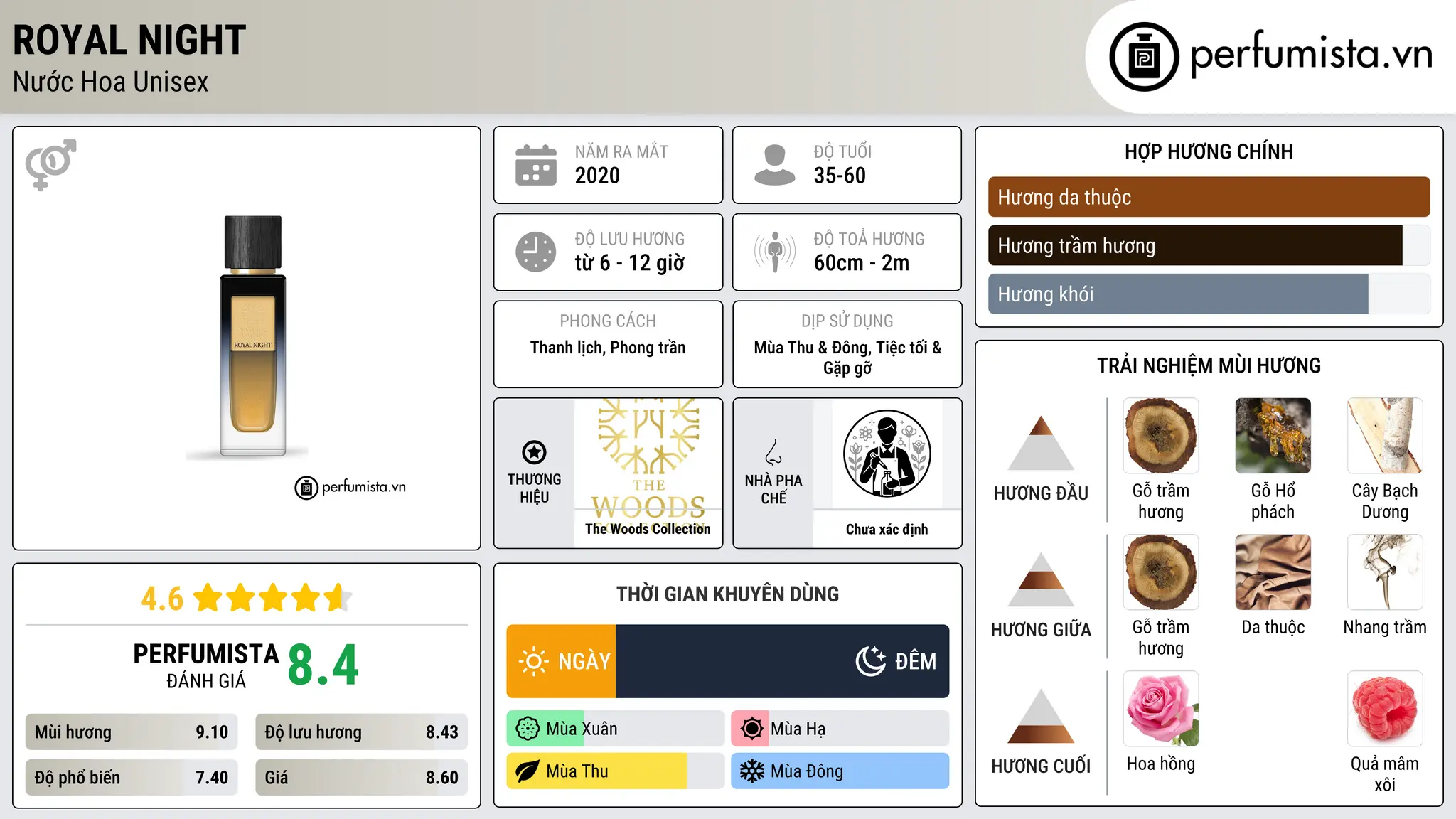Select the sillage icon beside Độ toả hương
The width and height of the screenshot is (1456, 819).
coord(774,252)
